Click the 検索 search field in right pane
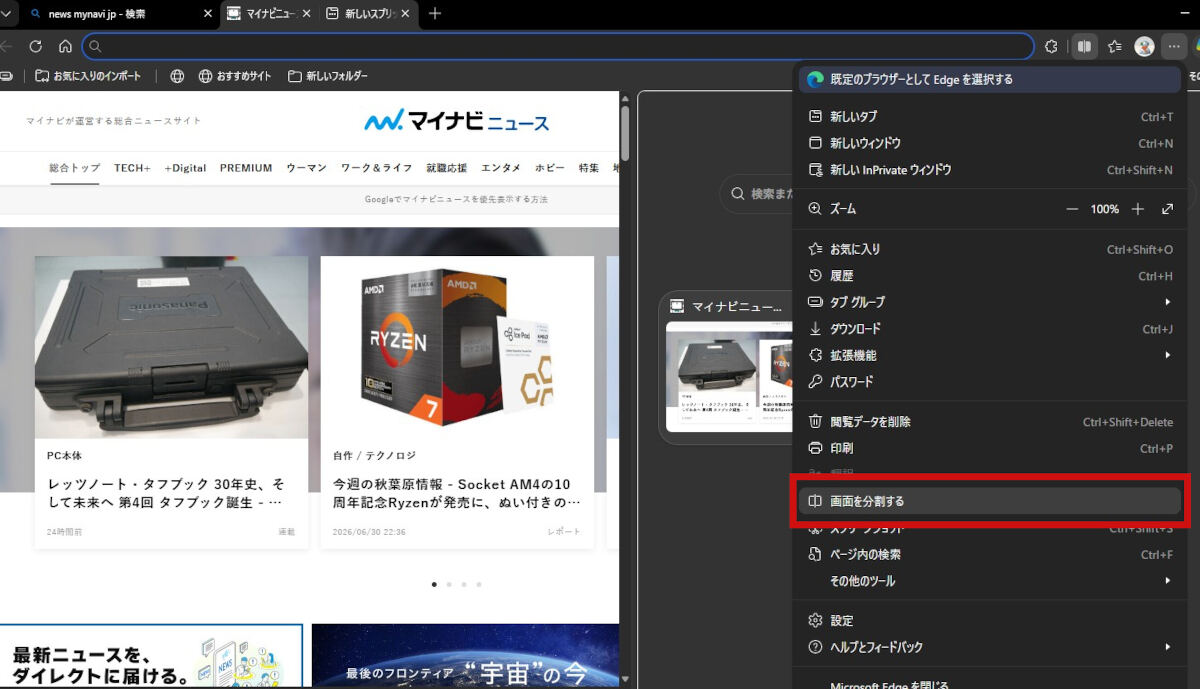The width and height of the screenshot is (1200, 689). tap(758, 193)
